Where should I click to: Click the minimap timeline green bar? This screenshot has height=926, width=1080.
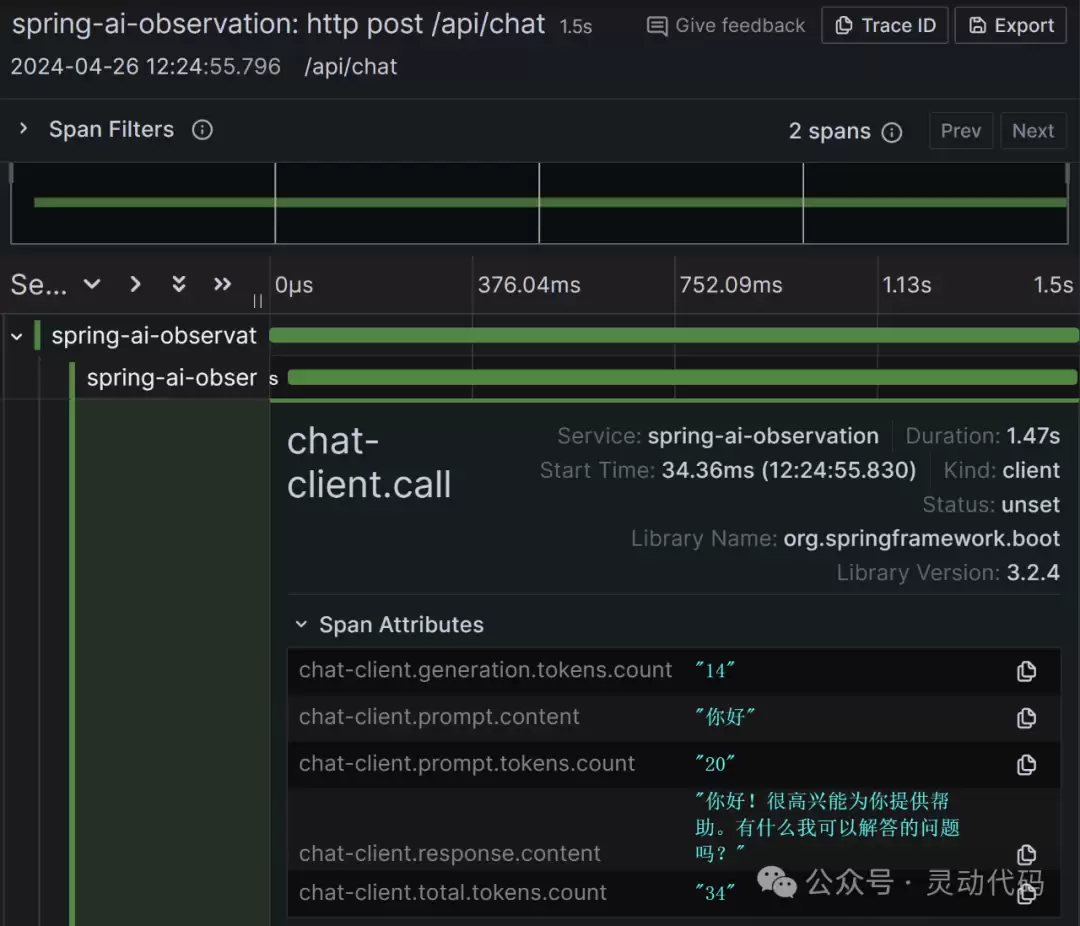(550, 203)
